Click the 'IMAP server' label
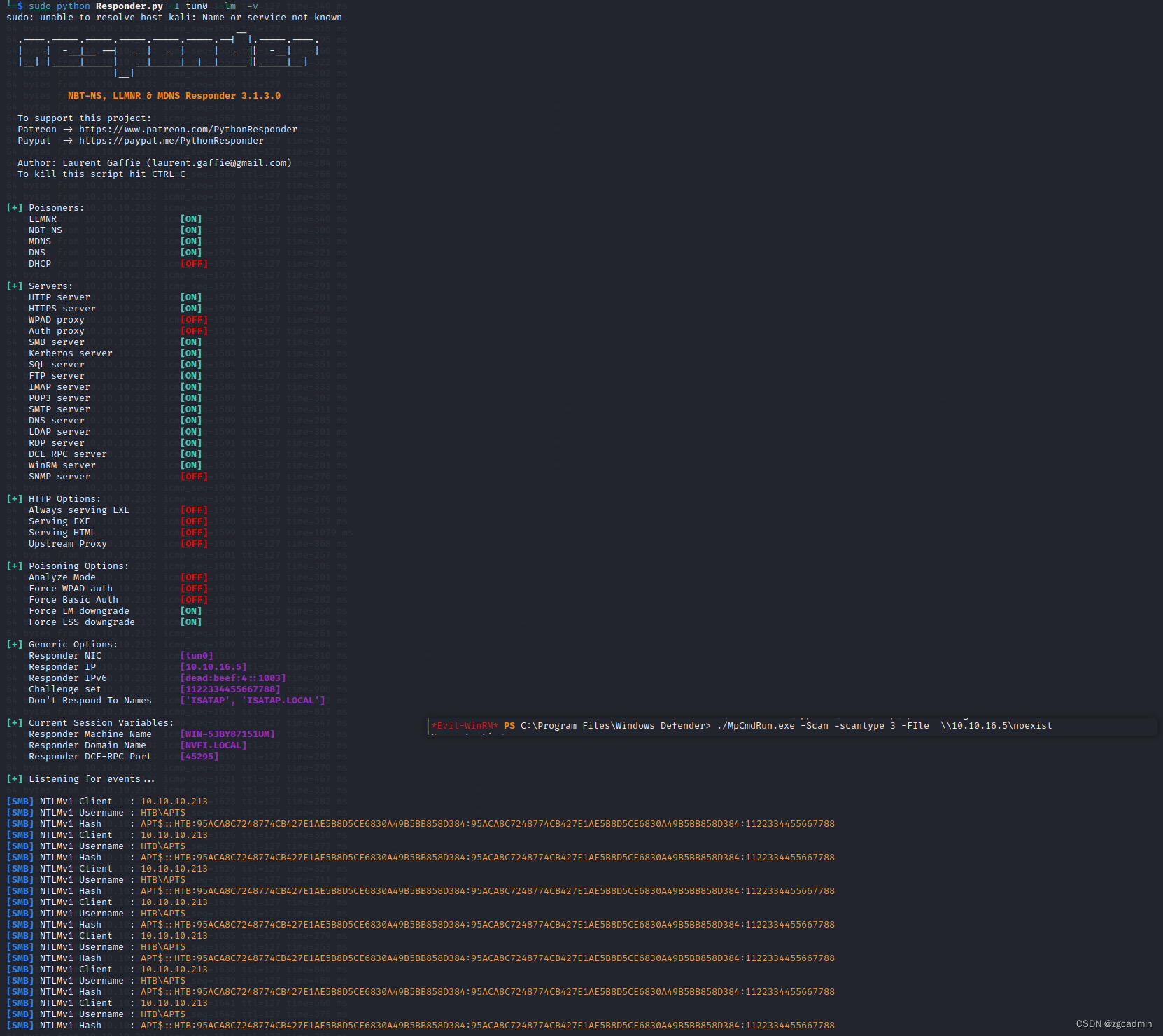This screenshot has width=1163, height=1036. coord(59,387)
